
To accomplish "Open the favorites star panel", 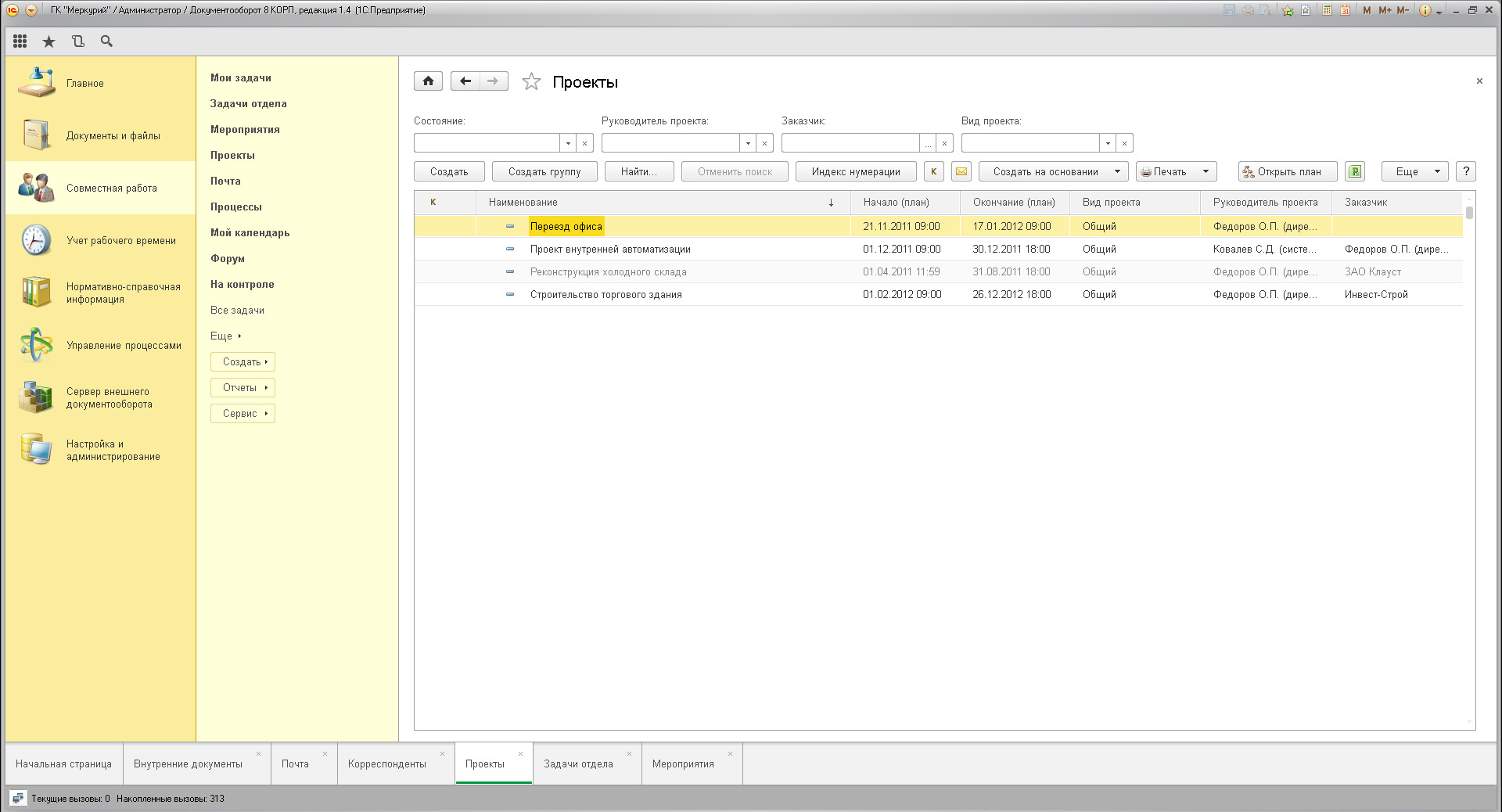I will (49, 41).
